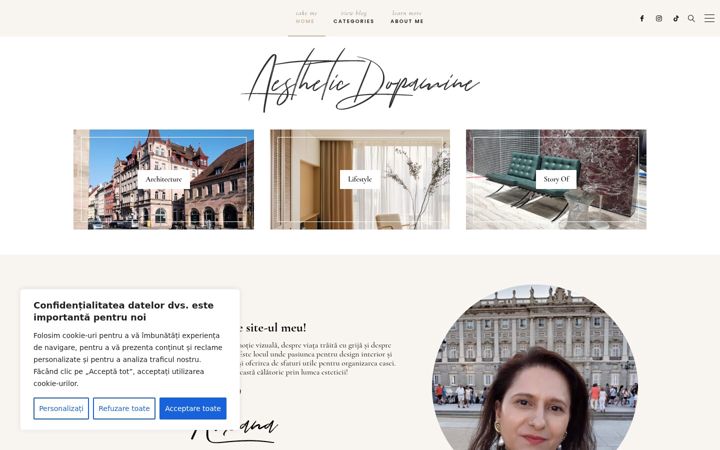Open the Architecture category label
This screenshot has width=720, height=450.
[x=163, y=179]
